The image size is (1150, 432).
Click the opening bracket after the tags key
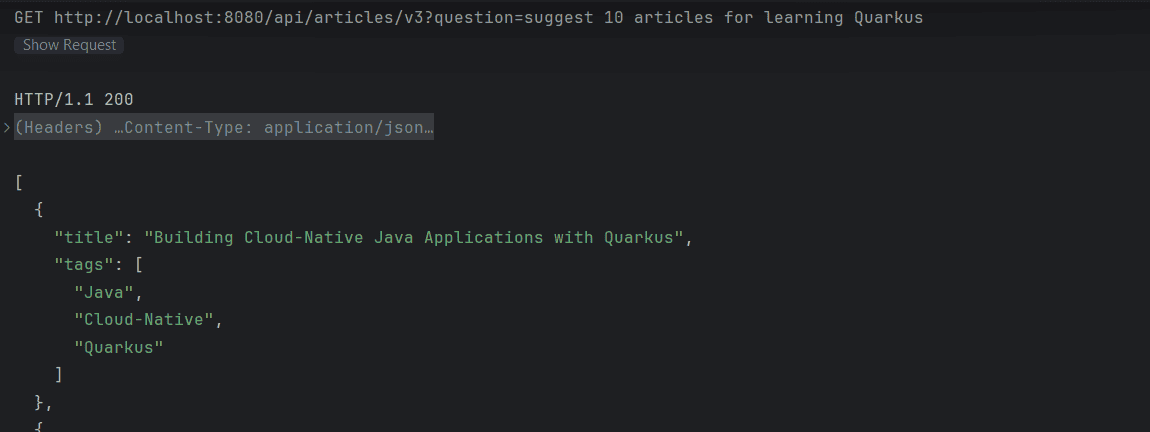(139, 265)
